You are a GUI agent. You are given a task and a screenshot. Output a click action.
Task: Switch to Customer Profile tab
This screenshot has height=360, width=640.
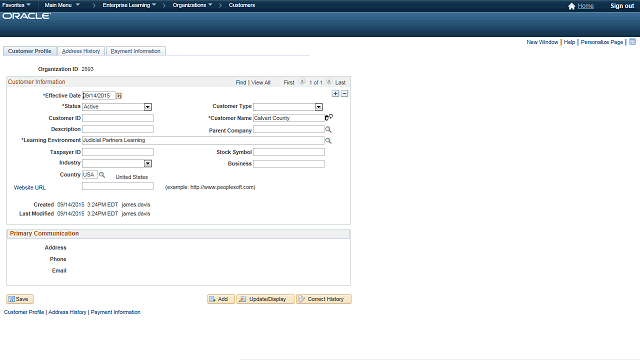29,51
